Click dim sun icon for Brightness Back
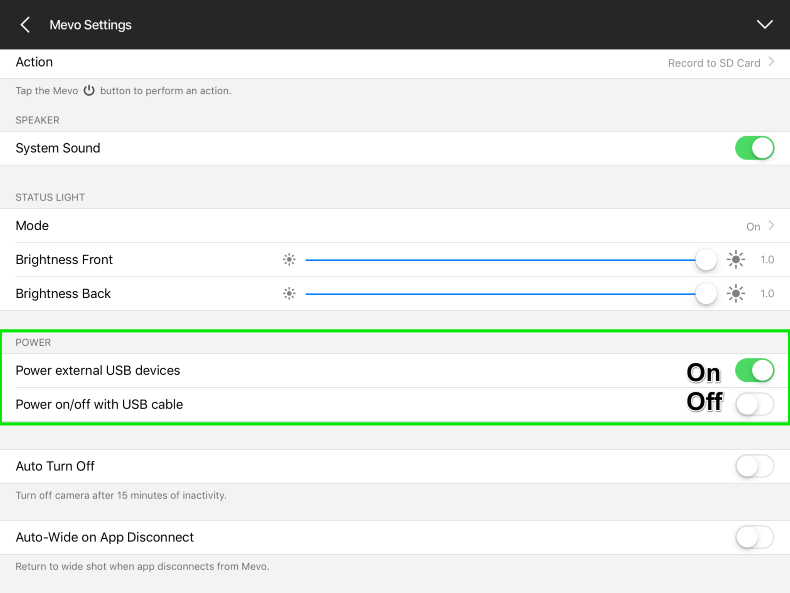 [289, 294]
